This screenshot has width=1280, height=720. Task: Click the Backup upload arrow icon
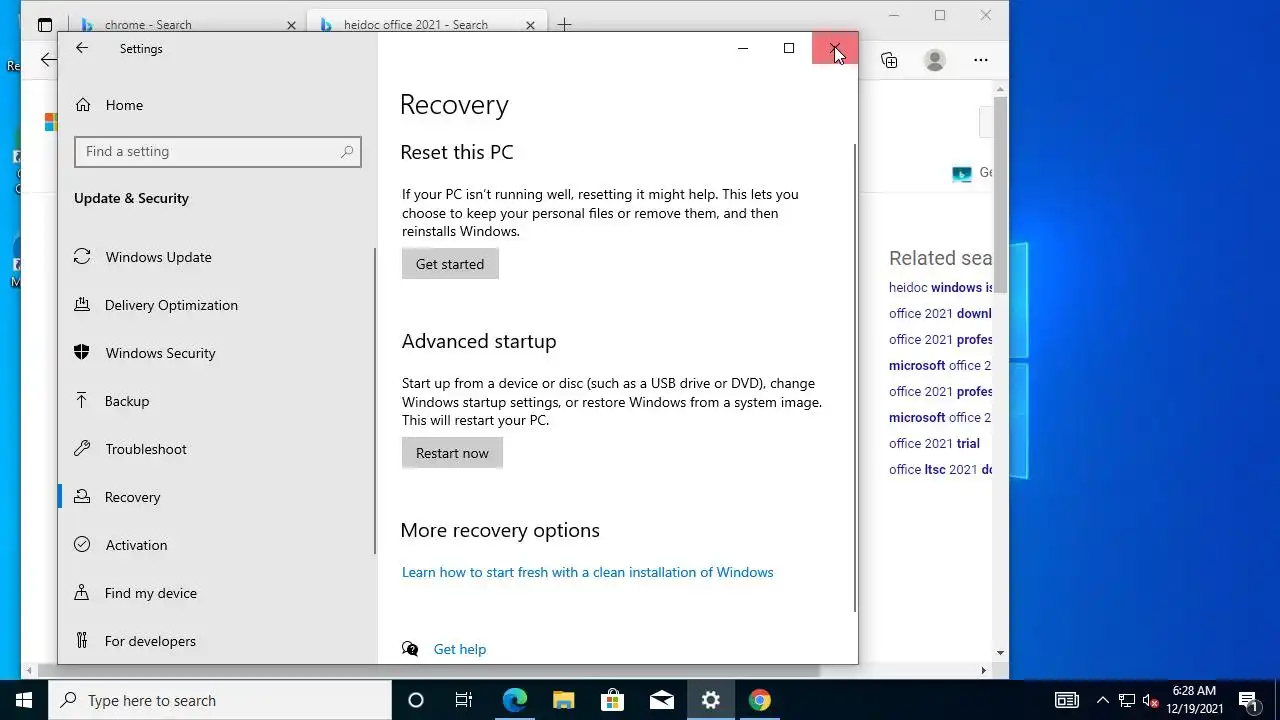82,401
